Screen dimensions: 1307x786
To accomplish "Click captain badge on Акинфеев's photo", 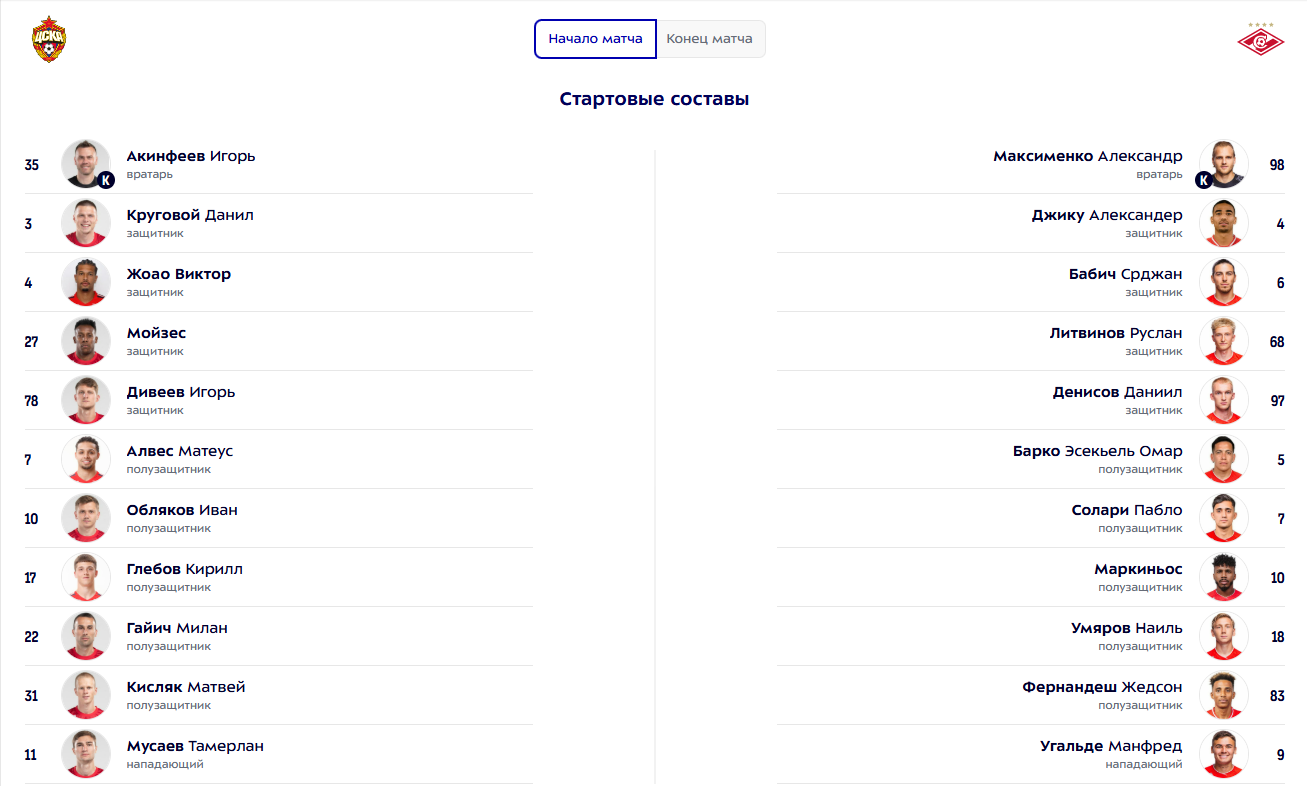I will tap(107, 180).
